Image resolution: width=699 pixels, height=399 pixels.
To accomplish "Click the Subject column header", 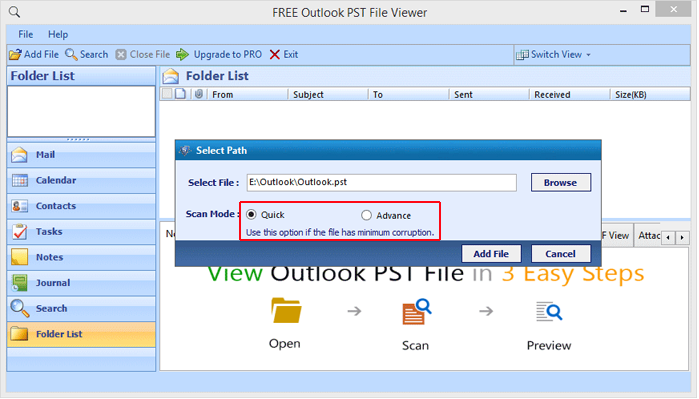I will 329,94.
